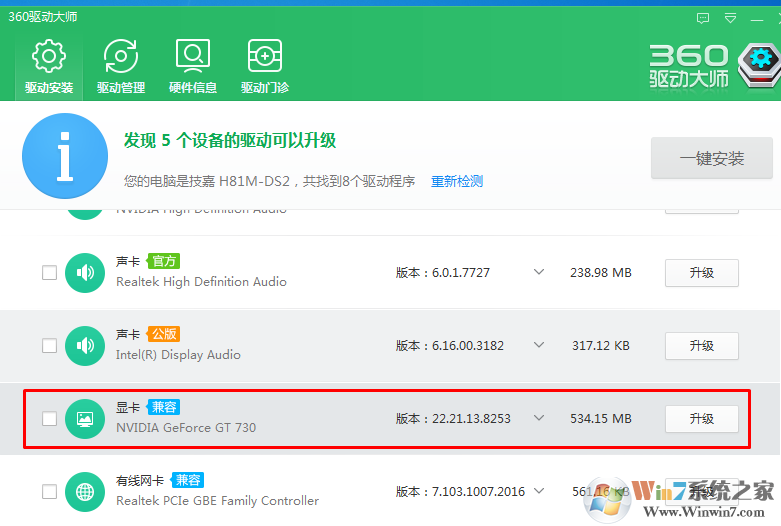
Task: Click the Realtek sound card speaker icon
Action: (x=85, y=273)
